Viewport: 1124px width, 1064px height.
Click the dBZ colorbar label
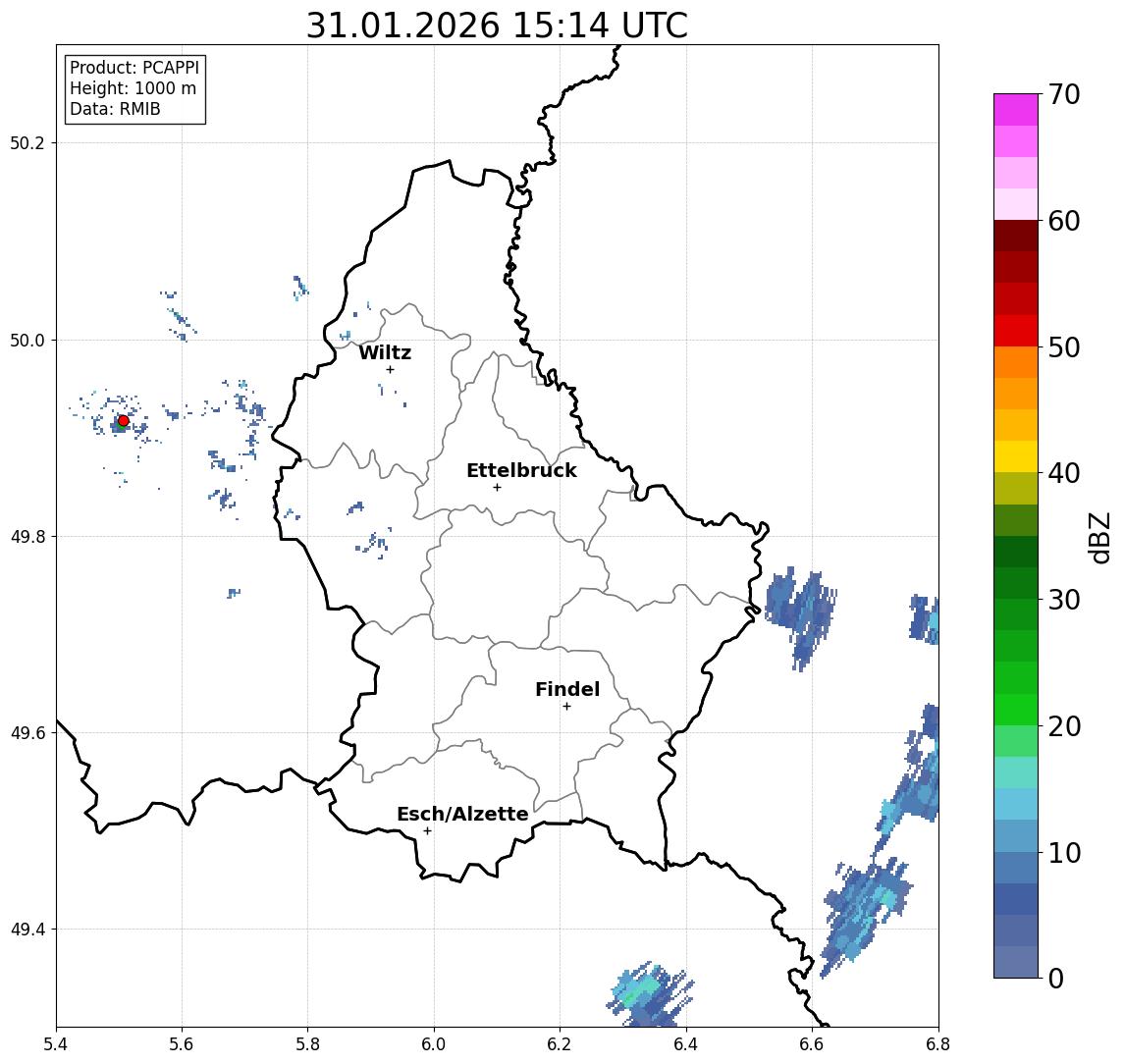pos(1099,538)
